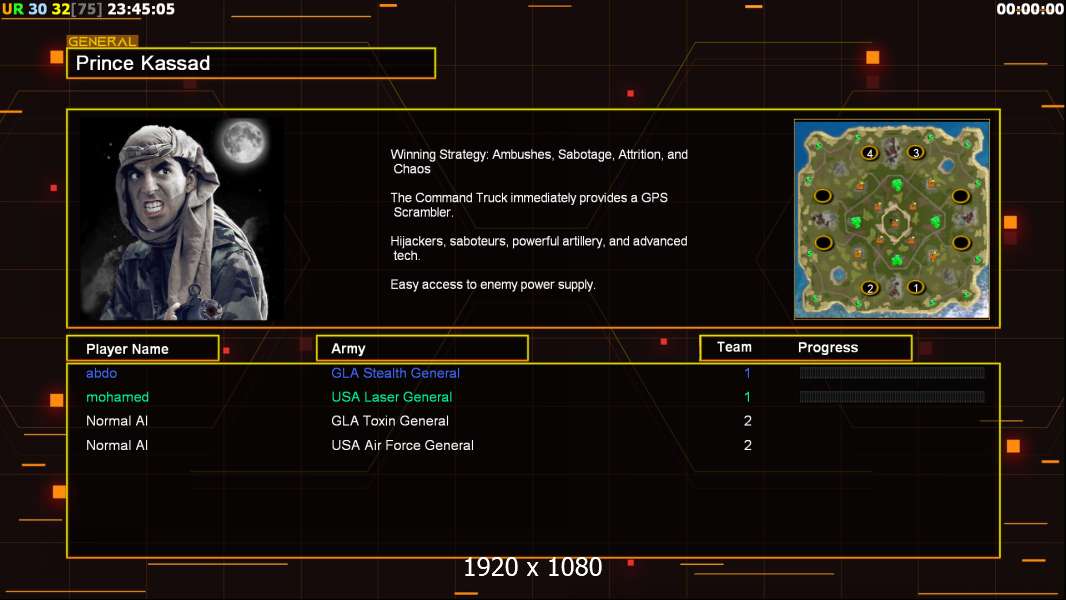The width and height of the screenshot is (1066, 600).
Task: Click GLA Toxin General army entry
Action: (x=390, y=421)
